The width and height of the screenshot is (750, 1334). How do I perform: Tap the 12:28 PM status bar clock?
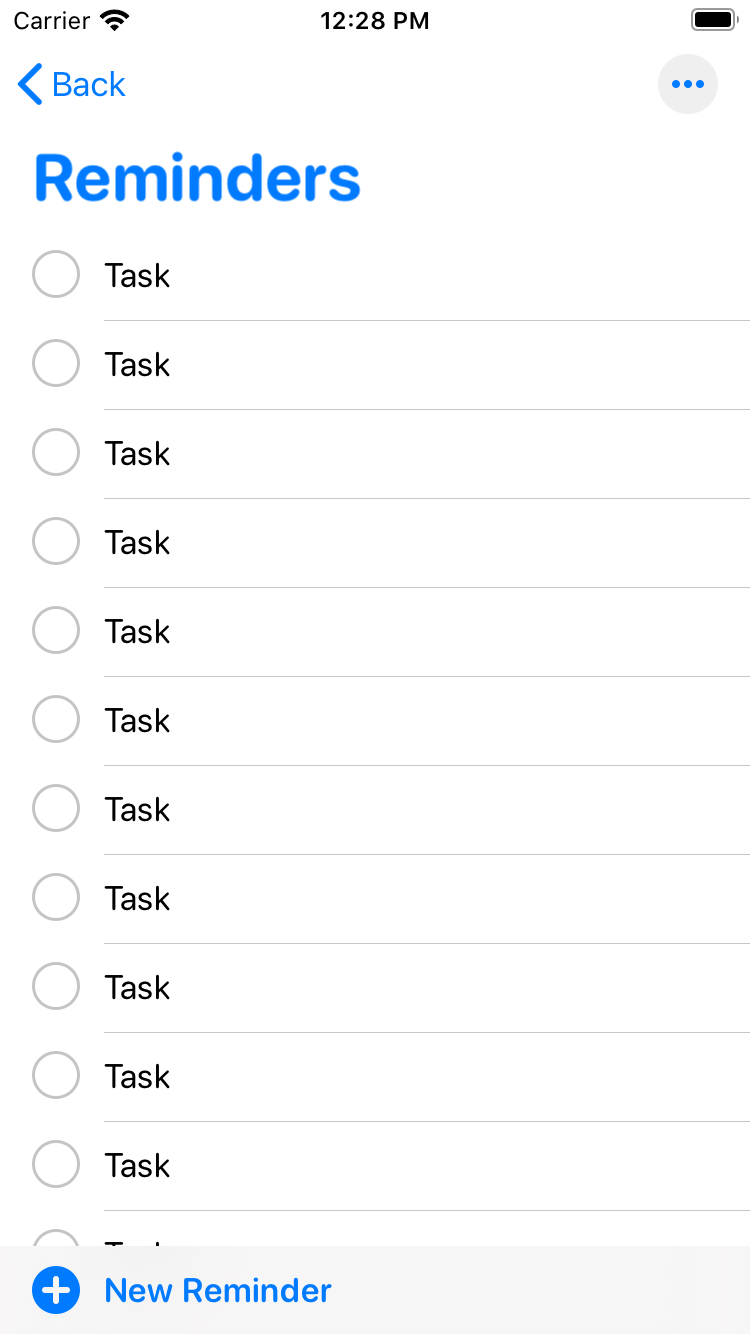(375, 21)
